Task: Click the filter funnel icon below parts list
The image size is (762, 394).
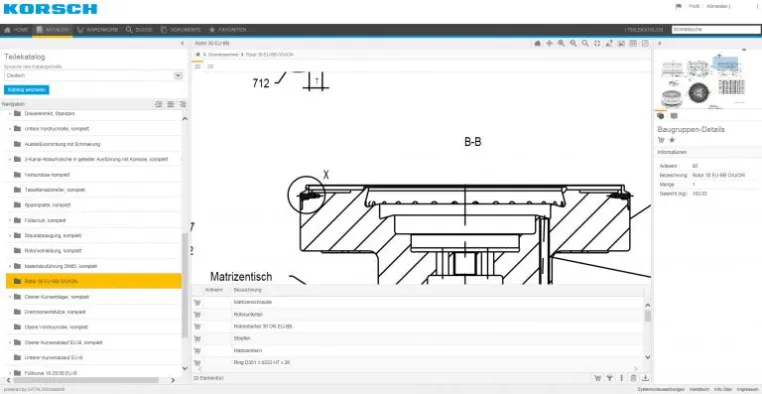Action: click(609, 378)
